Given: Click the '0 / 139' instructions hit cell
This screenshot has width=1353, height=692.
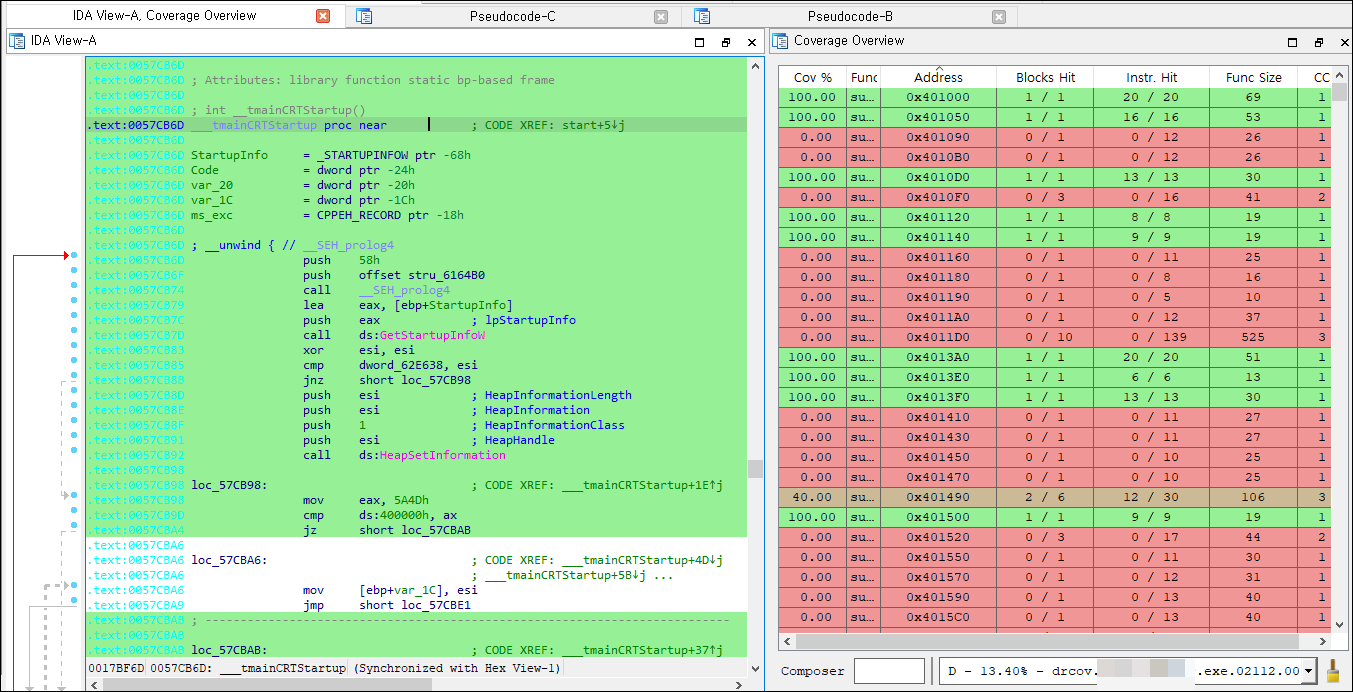Looking at the screenshot, I should (x=1151, y=337).
